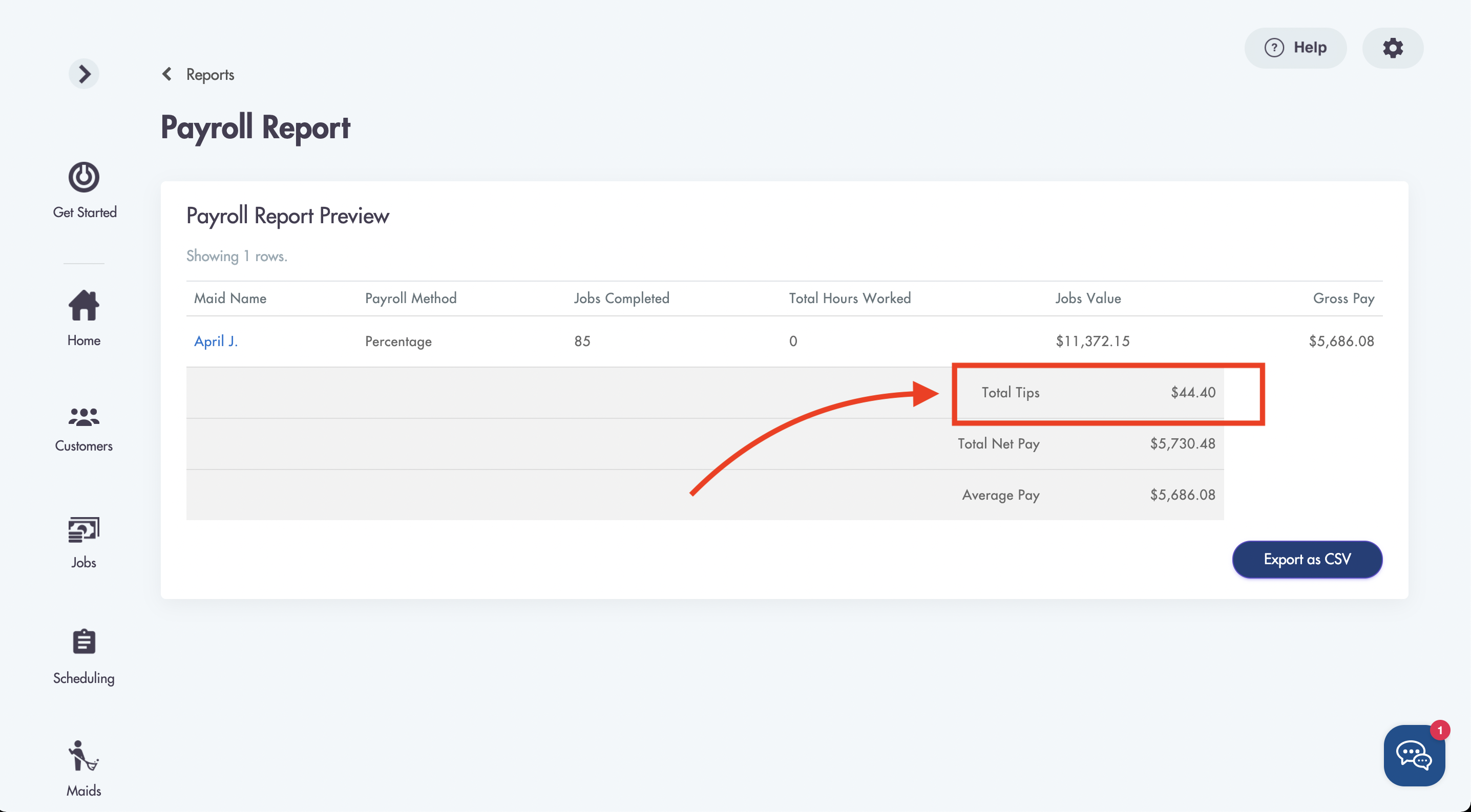Open the Get Started label in sidebar

(x=85, y=212)
